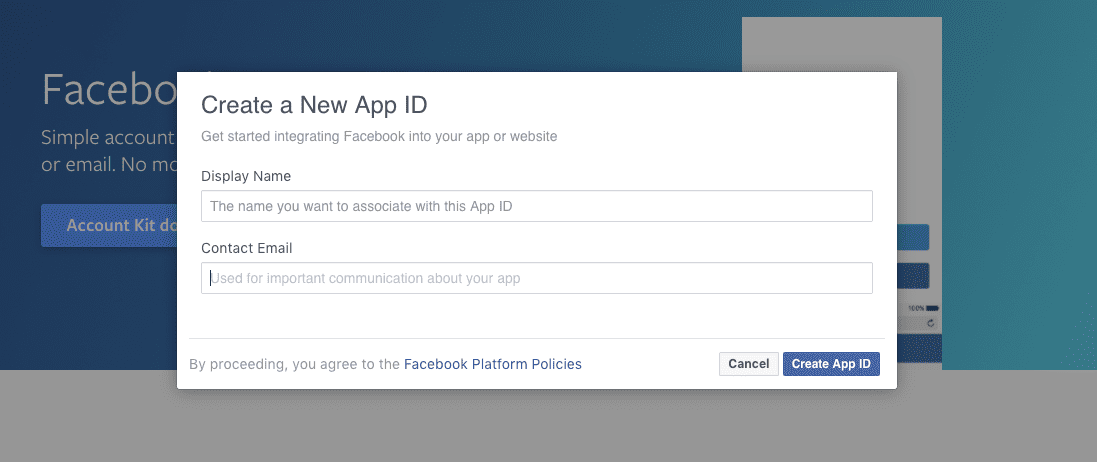Click the "By proceeding, you agree" text
The height and width of the screenshot is (462, 1097).
[295, 364]
